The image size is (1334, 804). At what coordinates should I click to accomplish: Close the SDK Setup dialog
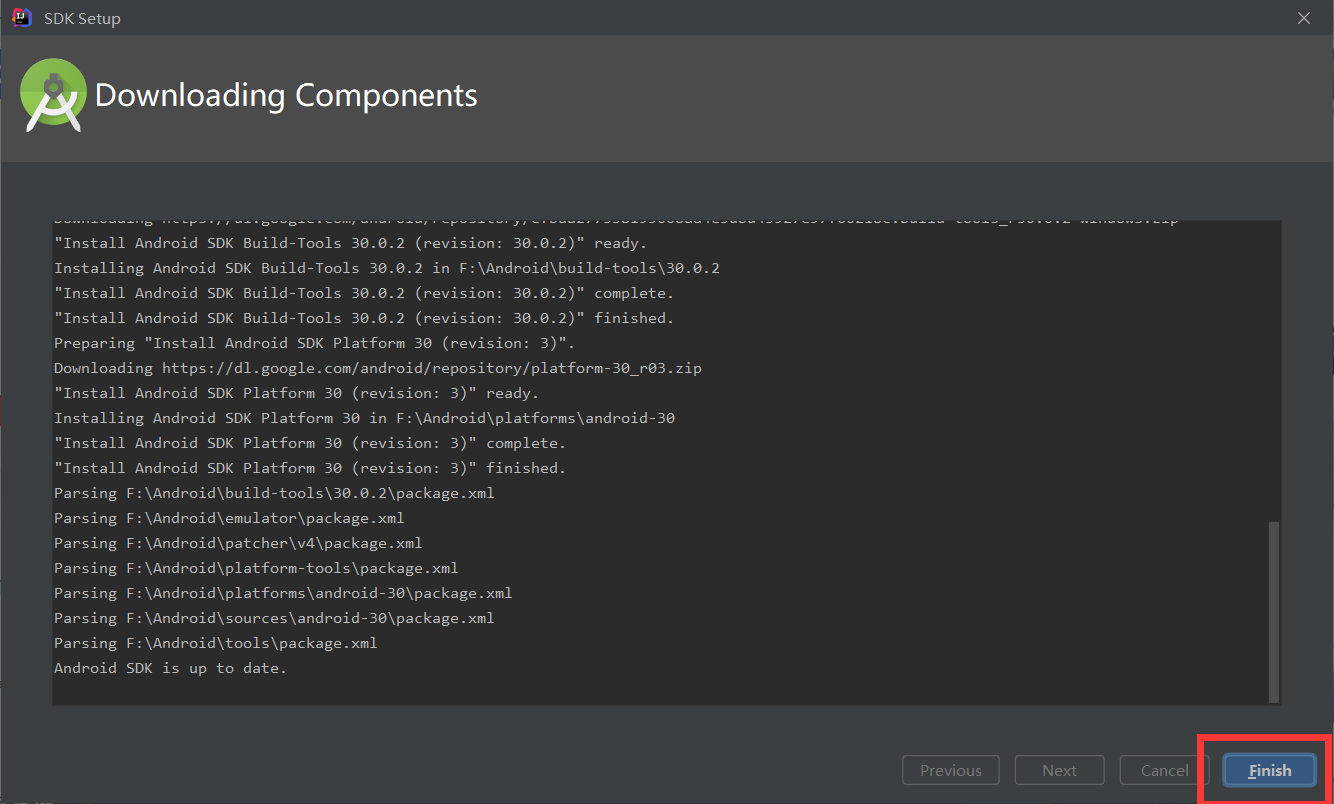1304,18
